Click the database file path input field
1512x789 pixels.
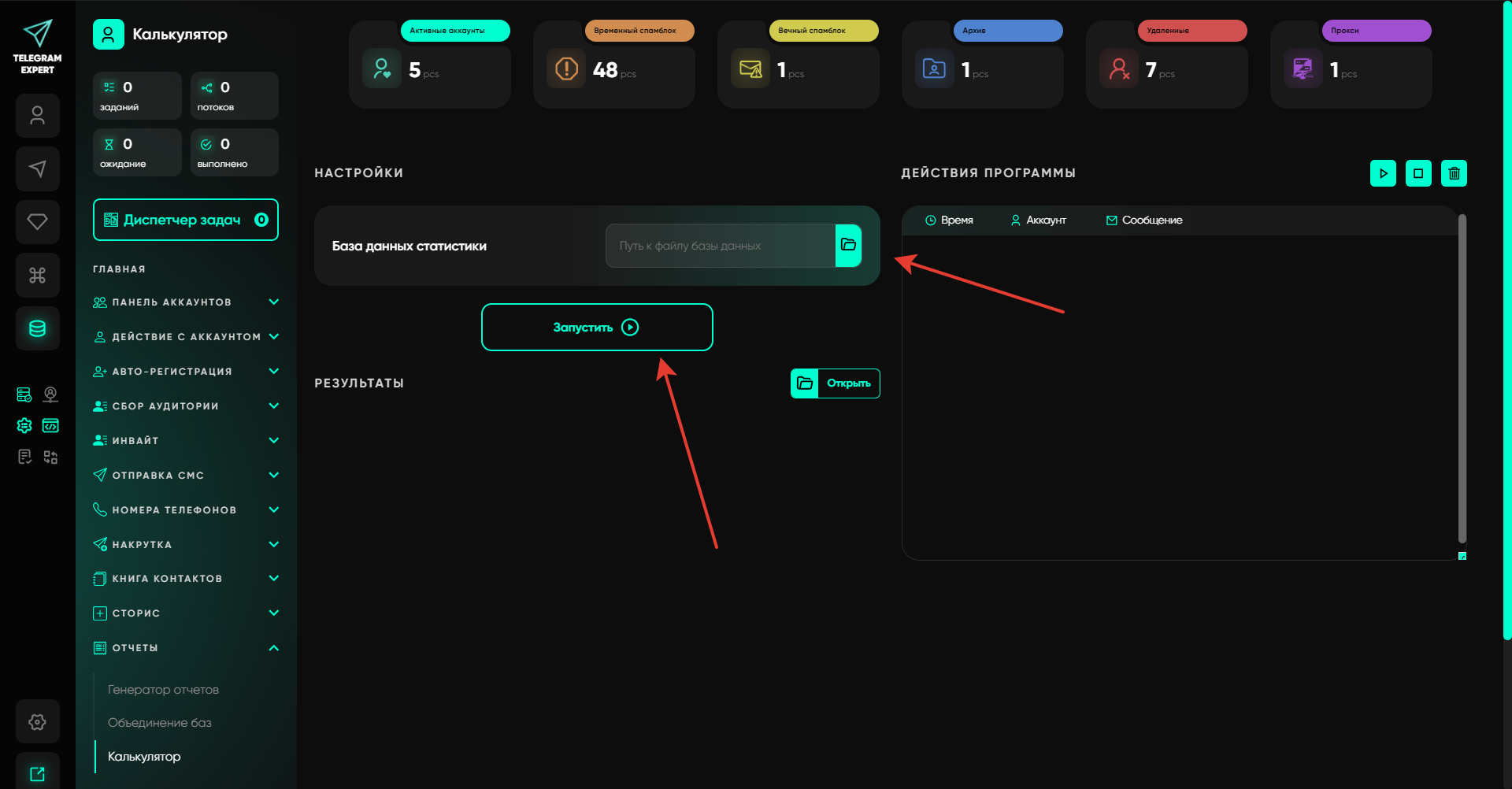pyautogui.click(x=720, y=246)
